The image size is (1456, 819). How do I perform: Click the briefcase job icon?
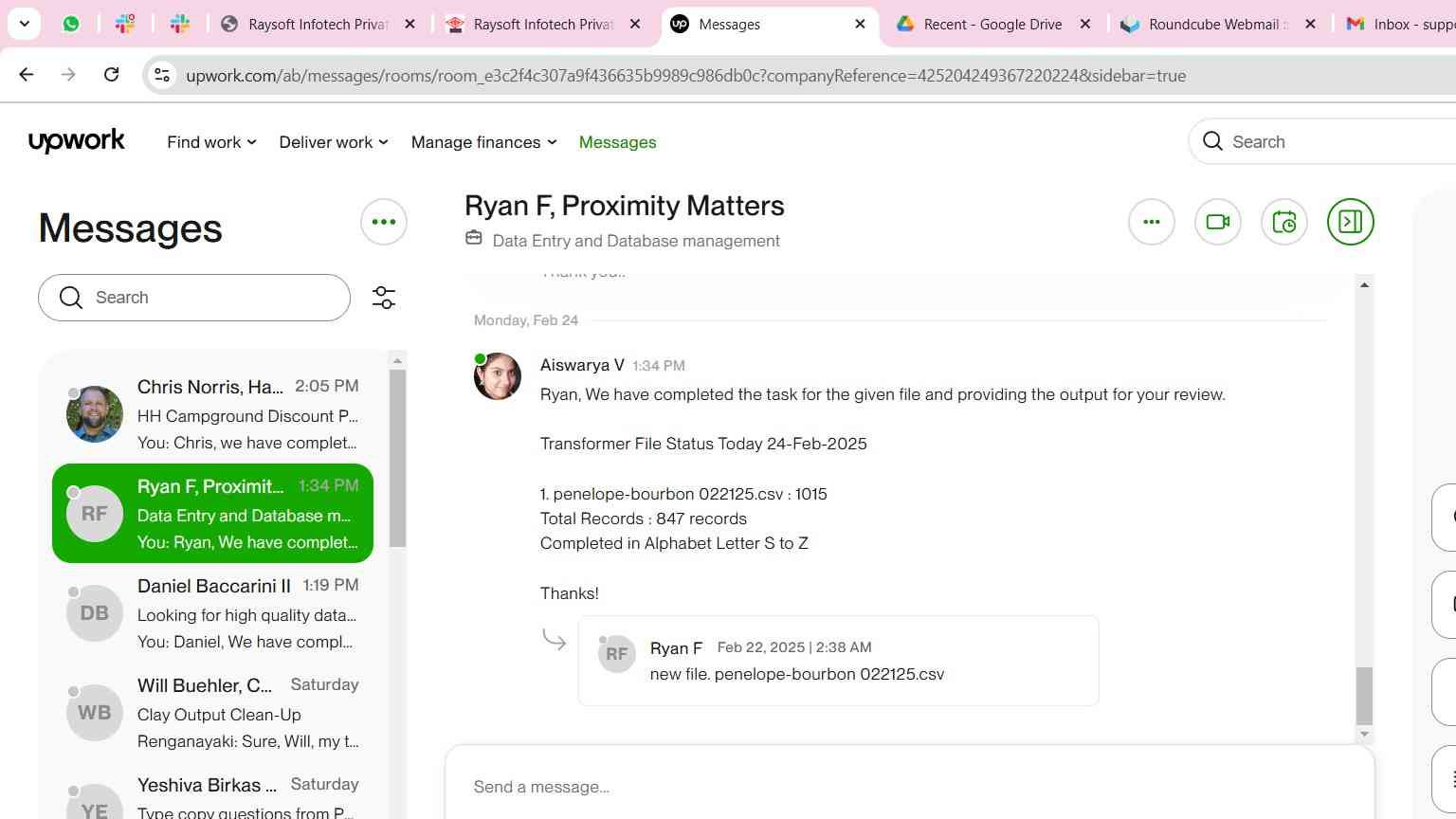474,239
